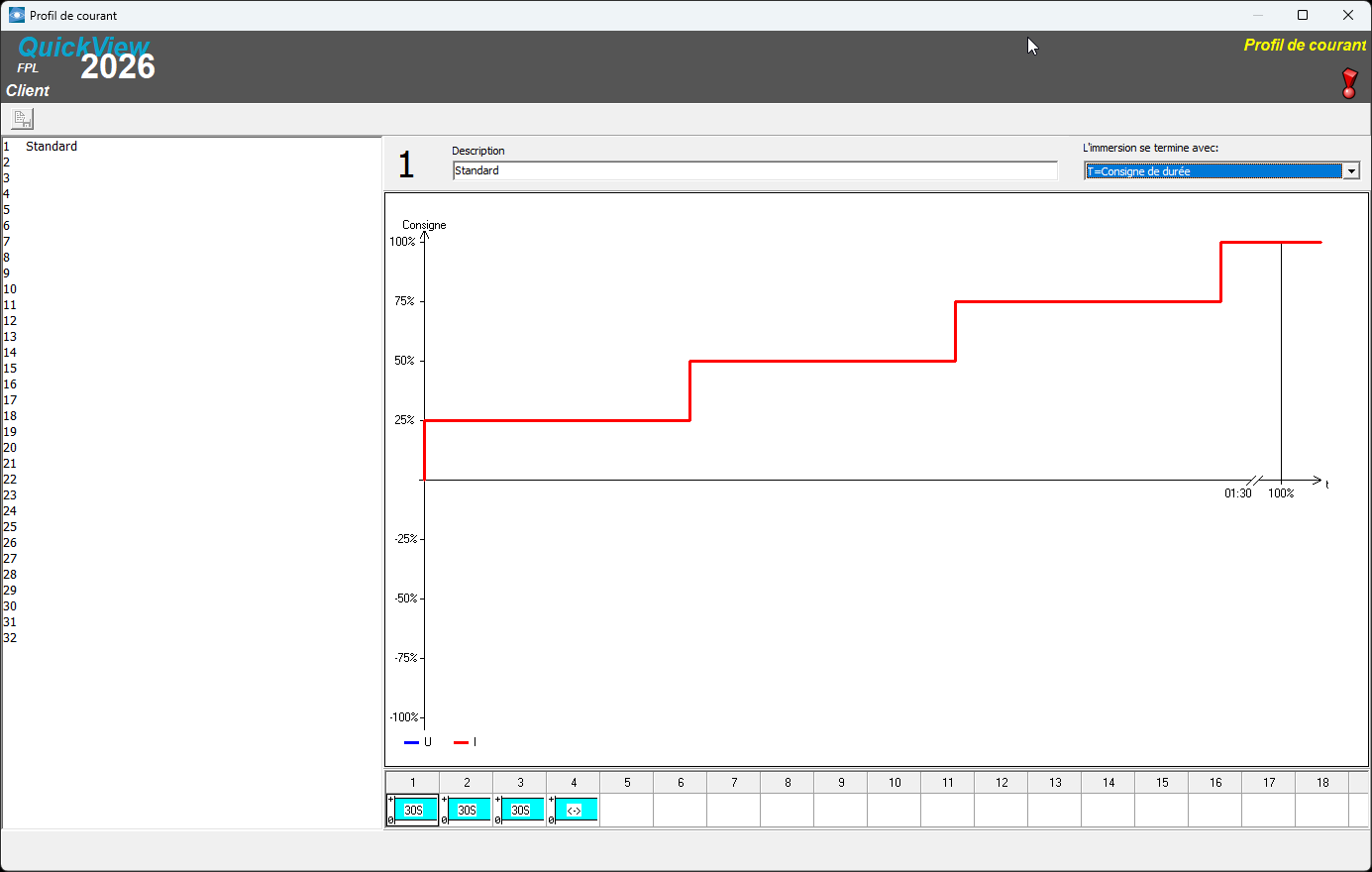Viewport: 1372px width, 872px height.
Task: Click the red exclamation warning icon
Action: 1349,83
